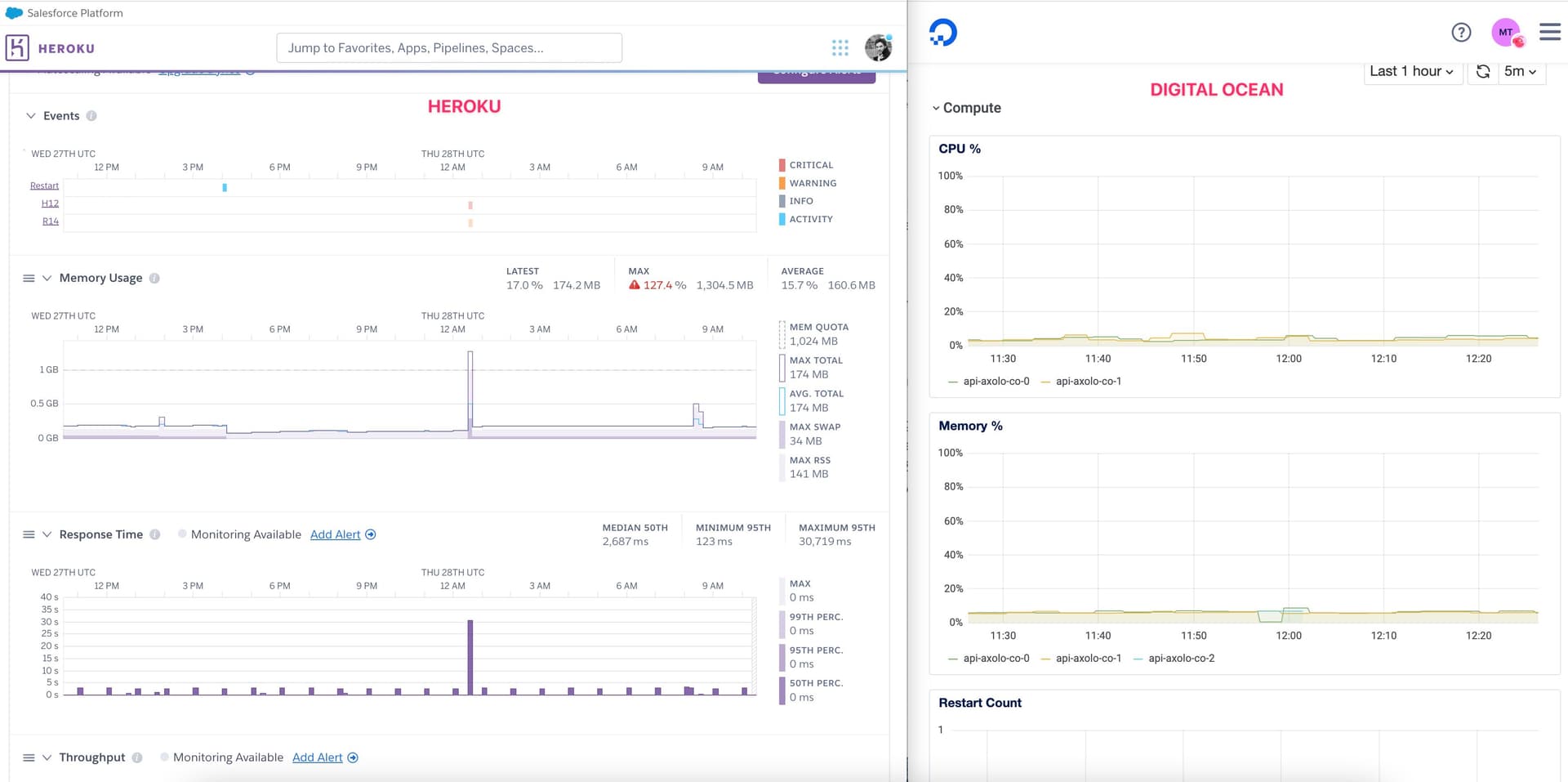Click the Salesforce cloud icon
1568x782 pixels.
14,13
